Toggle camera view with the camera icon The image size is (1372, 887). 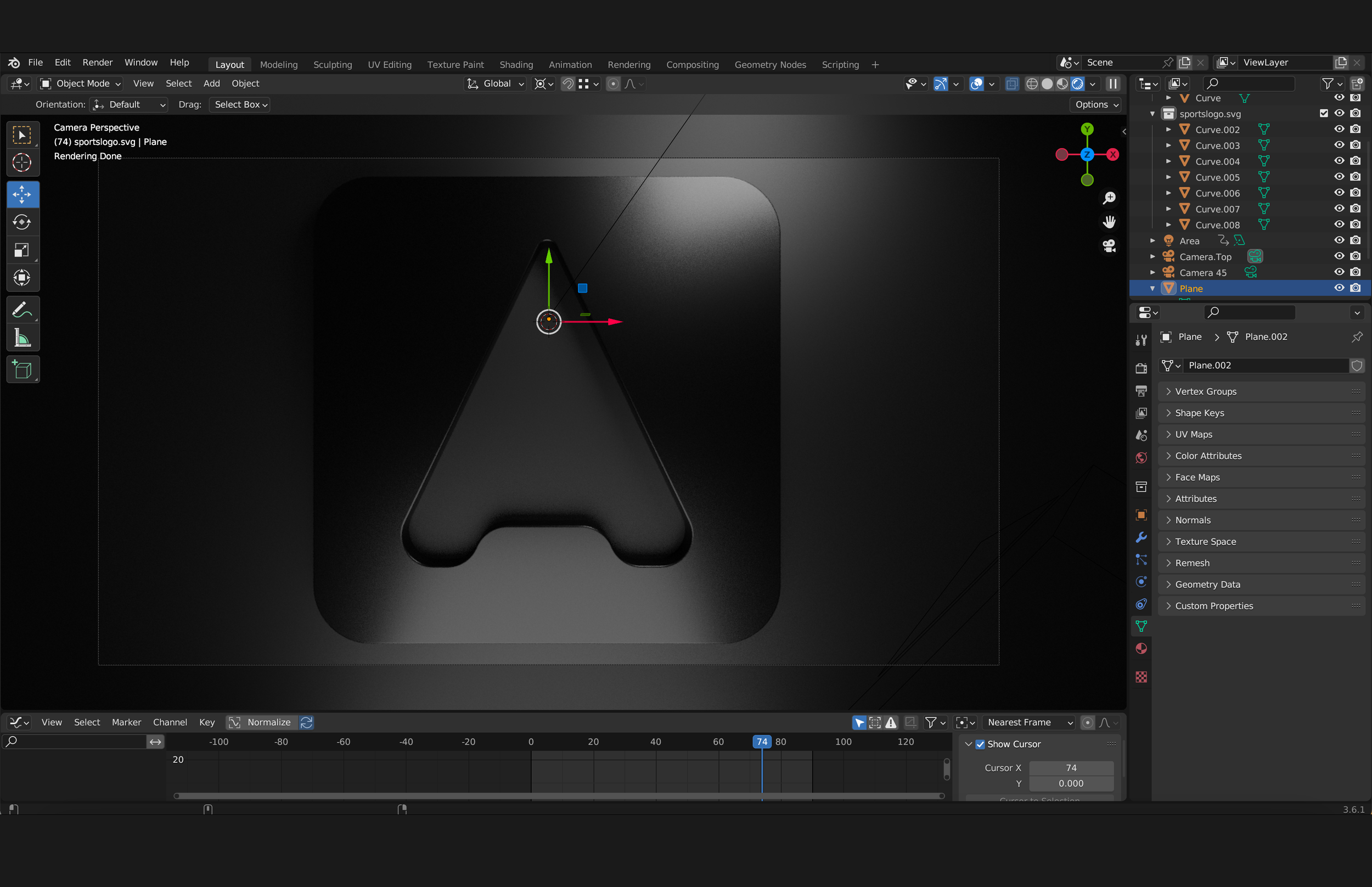1109,246
